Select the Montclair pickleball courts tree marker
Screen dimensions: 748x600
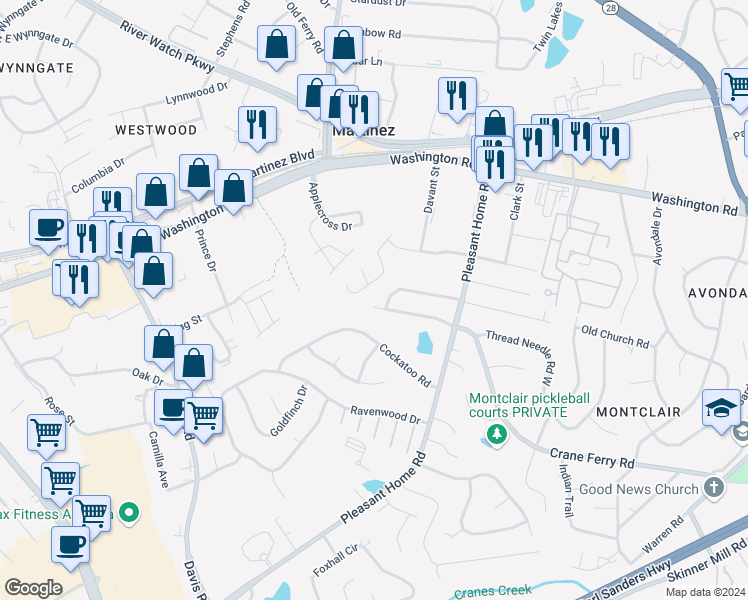point(494,434)
